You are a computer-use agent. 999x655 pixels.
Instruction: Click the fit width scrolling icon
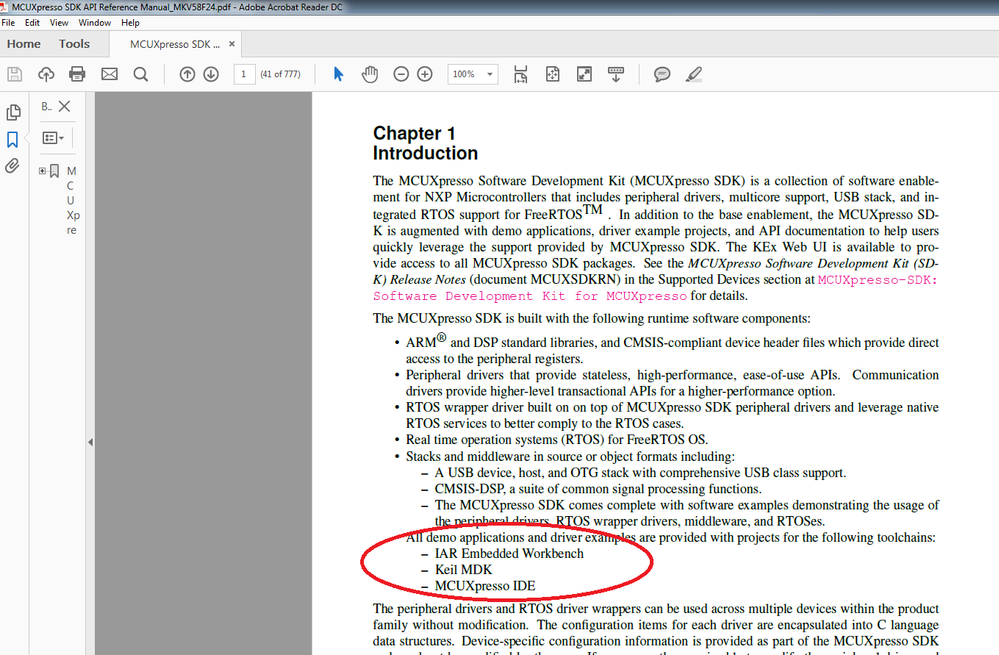[x=521, y=75]
